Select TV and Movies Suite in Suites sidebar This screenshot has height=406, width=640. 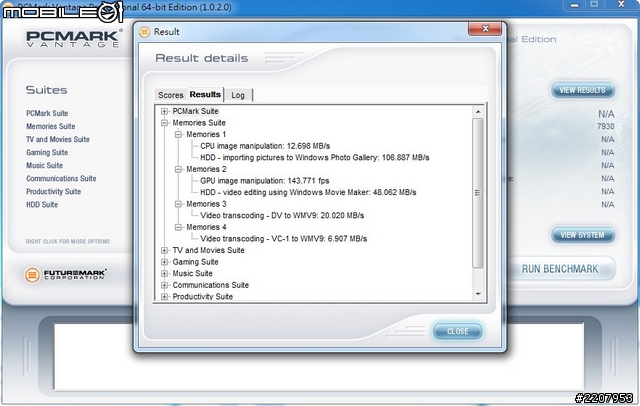[58, 140]
